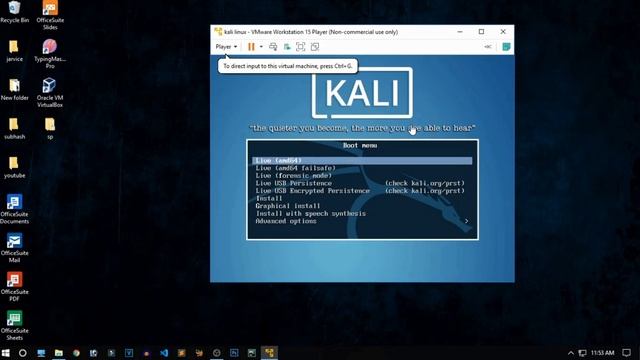Open the Player menu in VMware
The width and height of the screenshot is (640, 360).
[x=226, y=47]
